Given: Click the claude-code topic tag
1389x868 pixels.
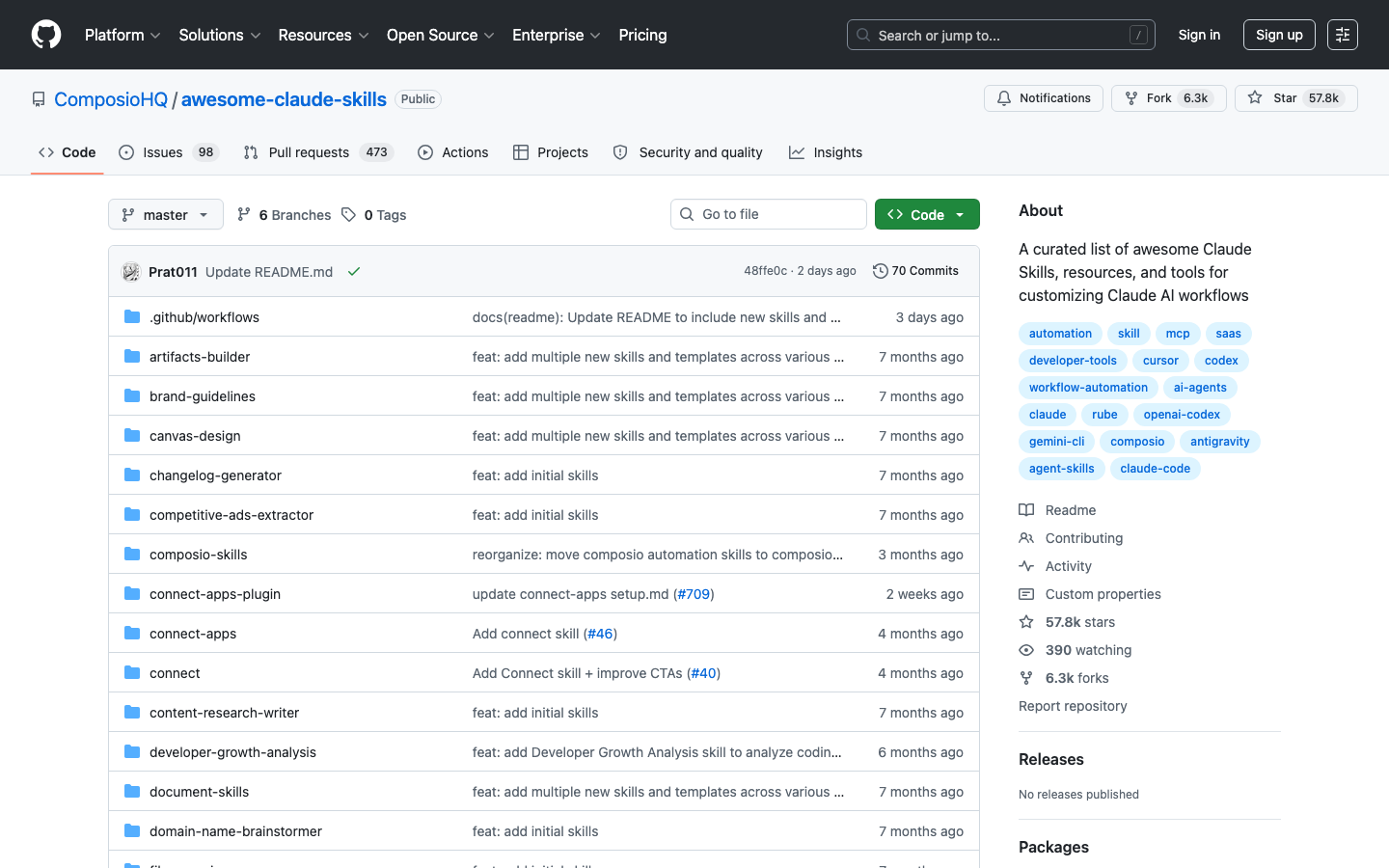Looking at the screenshot, I should (1156, 469).
